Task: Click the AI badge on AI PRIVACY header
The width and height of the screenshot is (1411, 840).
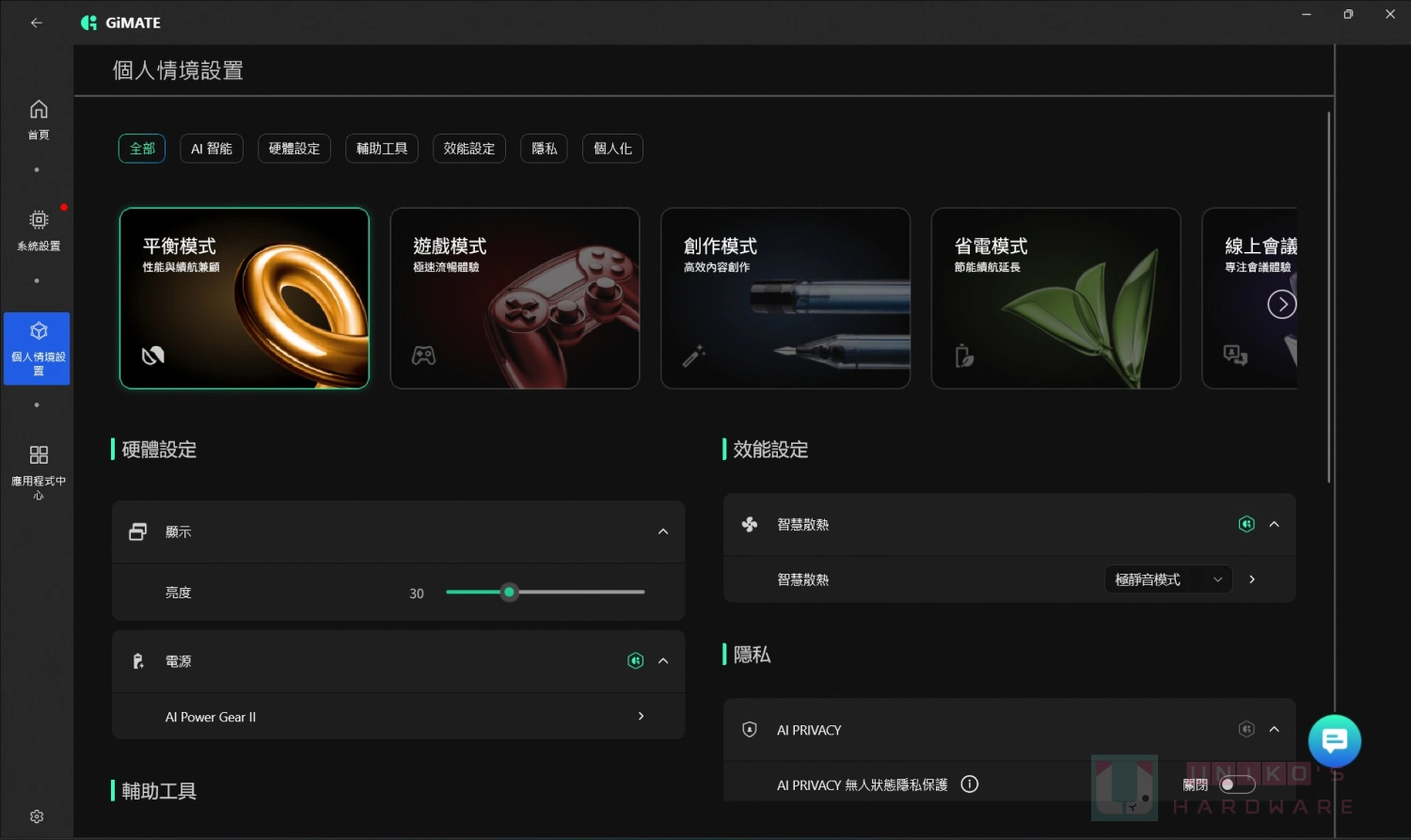Action: click(1246, 729)
